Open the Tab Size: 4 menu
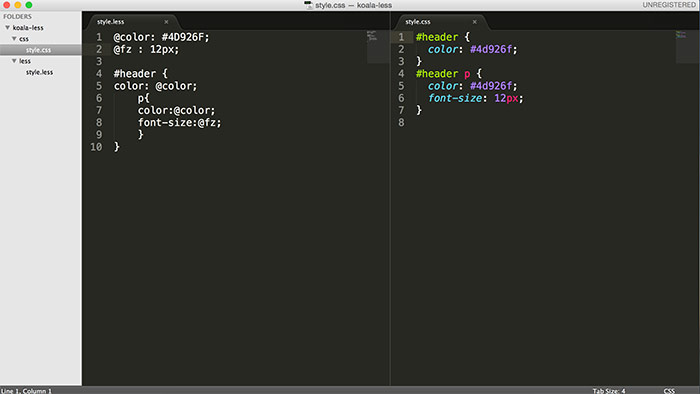The height and width of the screenshot is (394, 700). (609, 391)
